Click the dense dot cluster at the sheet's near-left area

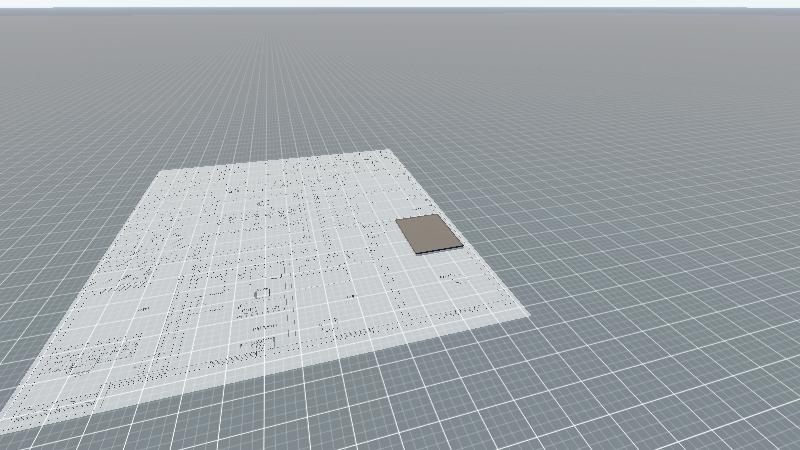pos(90,355)
